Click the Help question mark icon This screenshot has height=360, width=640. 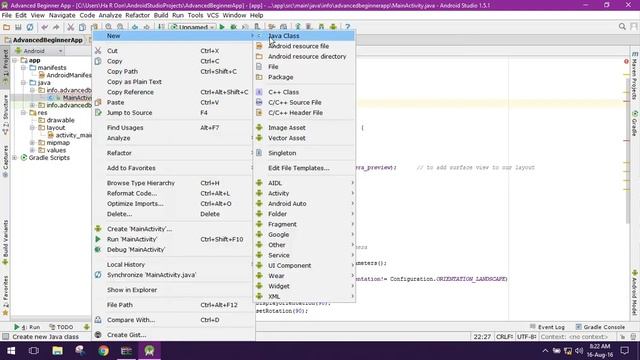347,27
